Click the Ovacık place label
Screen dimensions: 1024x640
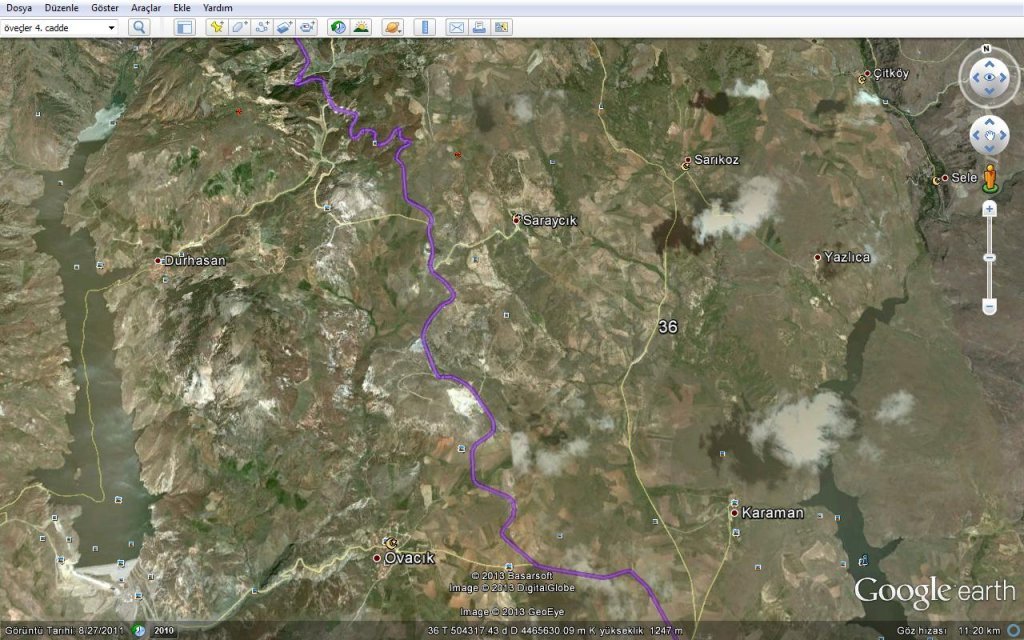[x=410, y=558]
